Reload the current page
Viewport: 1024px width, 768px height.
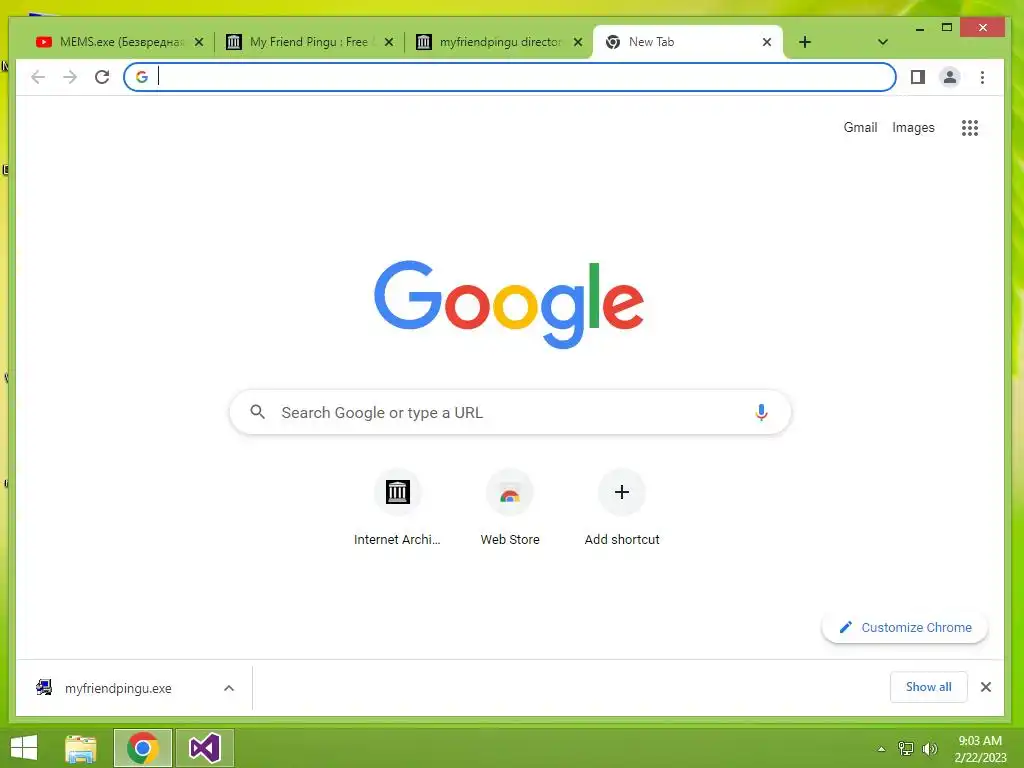click(x=102, y=77)
